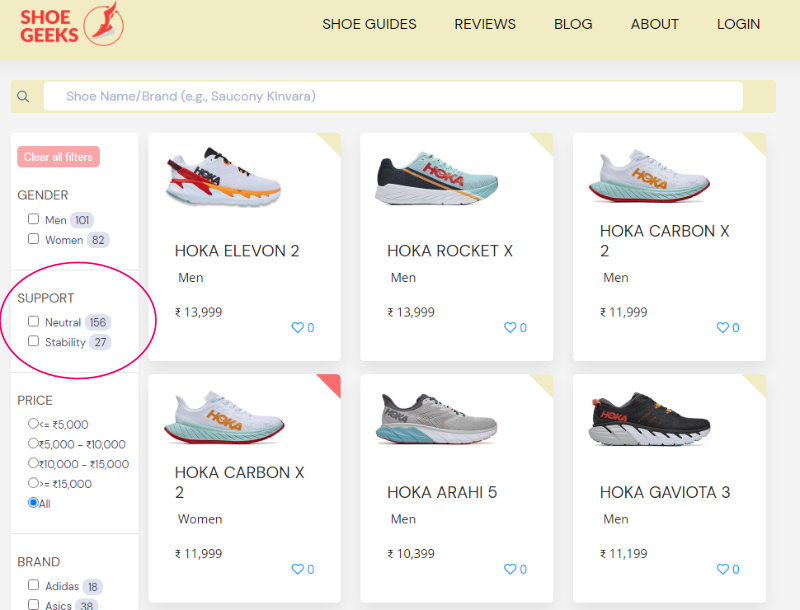Heart the Hoka Gaviota 3 card

tap(722, 569)
